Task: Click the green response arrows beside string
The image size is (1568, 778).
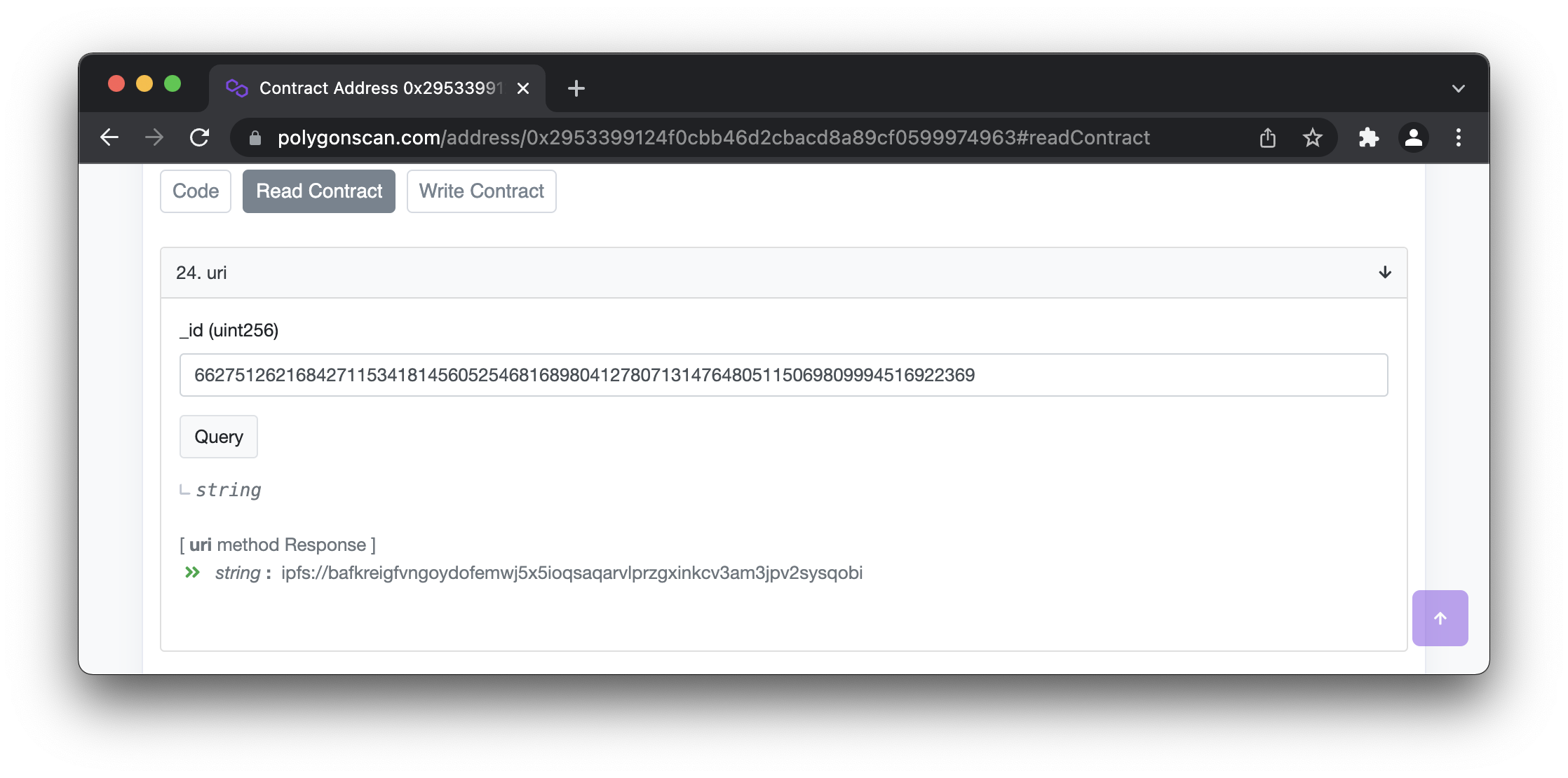Action: click(x=191, y=573)
